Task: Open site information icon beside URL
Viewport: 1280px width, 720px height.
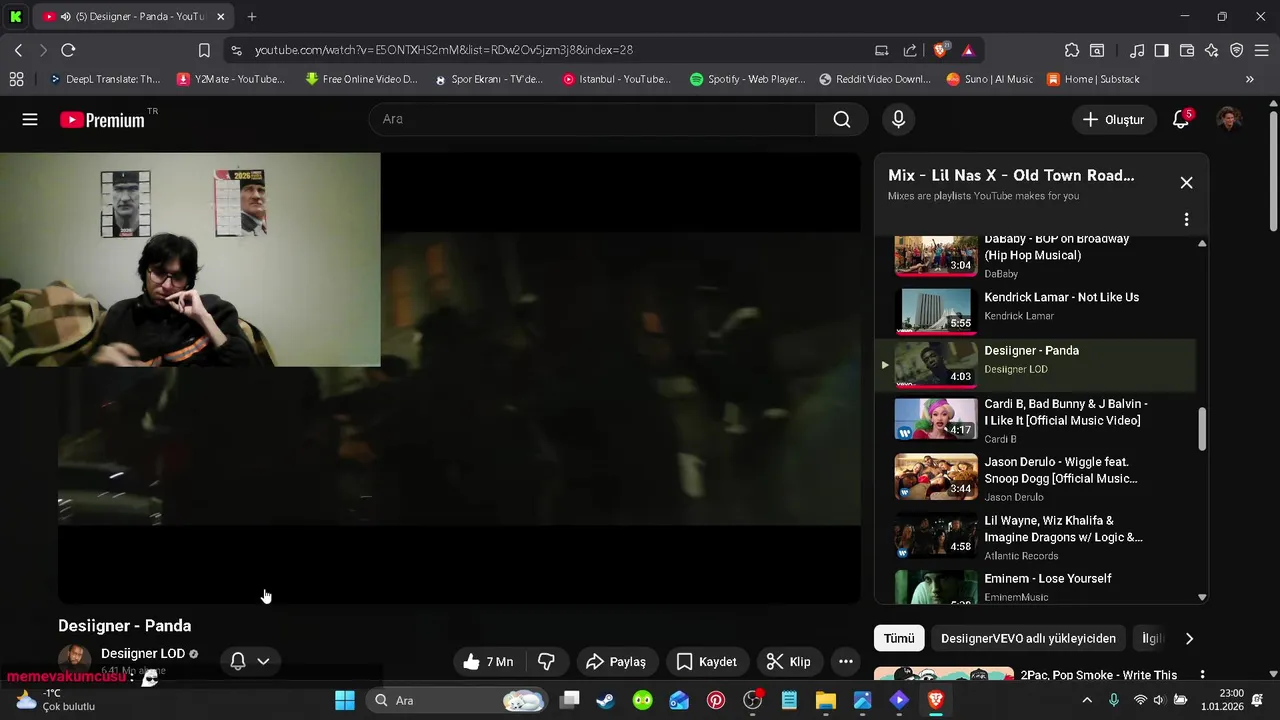Action: (235, 50)
